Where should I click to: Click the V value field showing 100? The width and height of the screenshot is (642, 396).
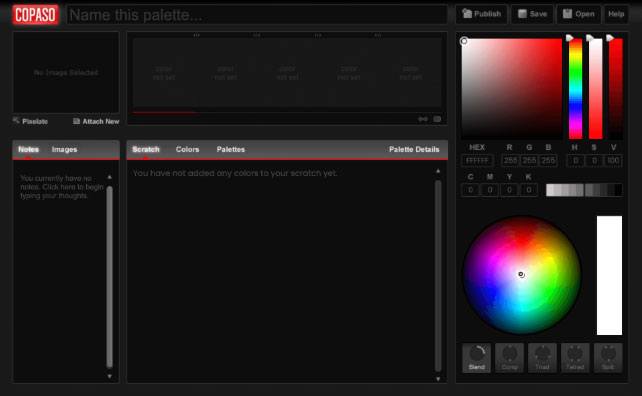click(613, 161)
